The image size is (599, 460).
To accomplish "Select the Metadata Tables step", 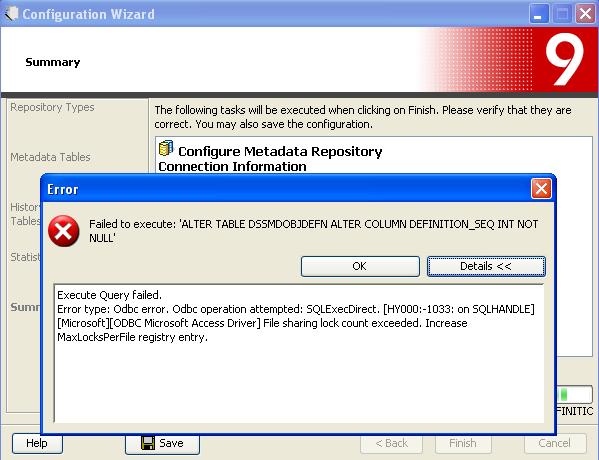I will pos(50,157).
